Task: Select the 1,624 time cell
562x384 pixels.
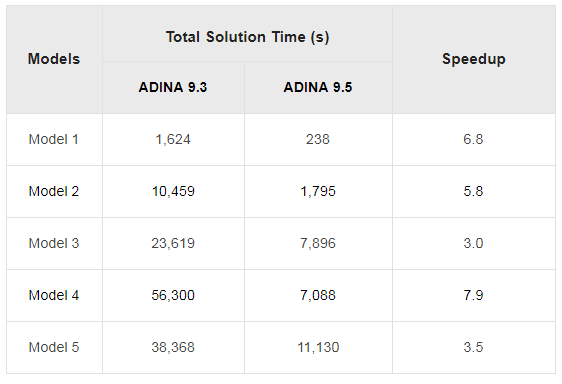Action: [x=173, y=139]
